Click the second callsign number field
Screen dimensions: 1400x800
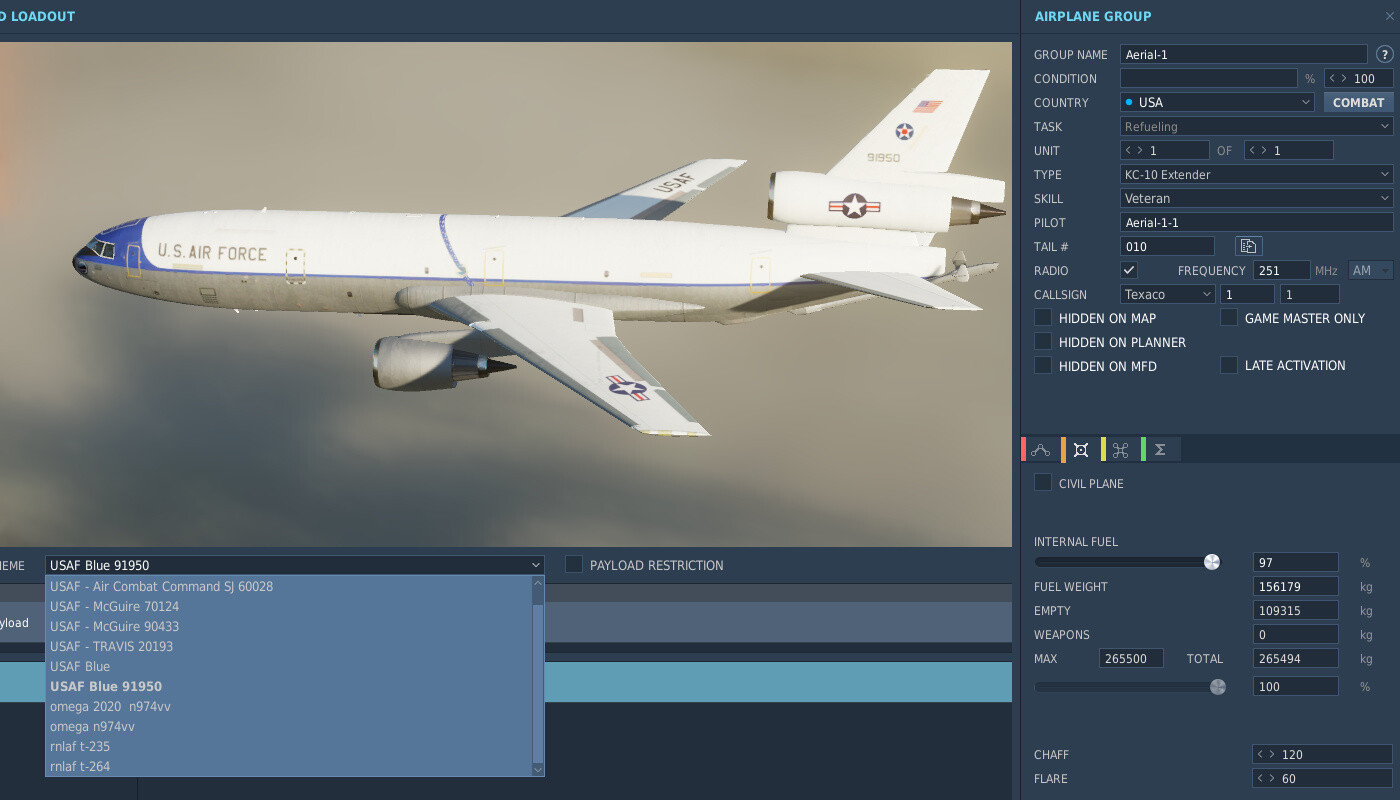tap(1310, 294)
